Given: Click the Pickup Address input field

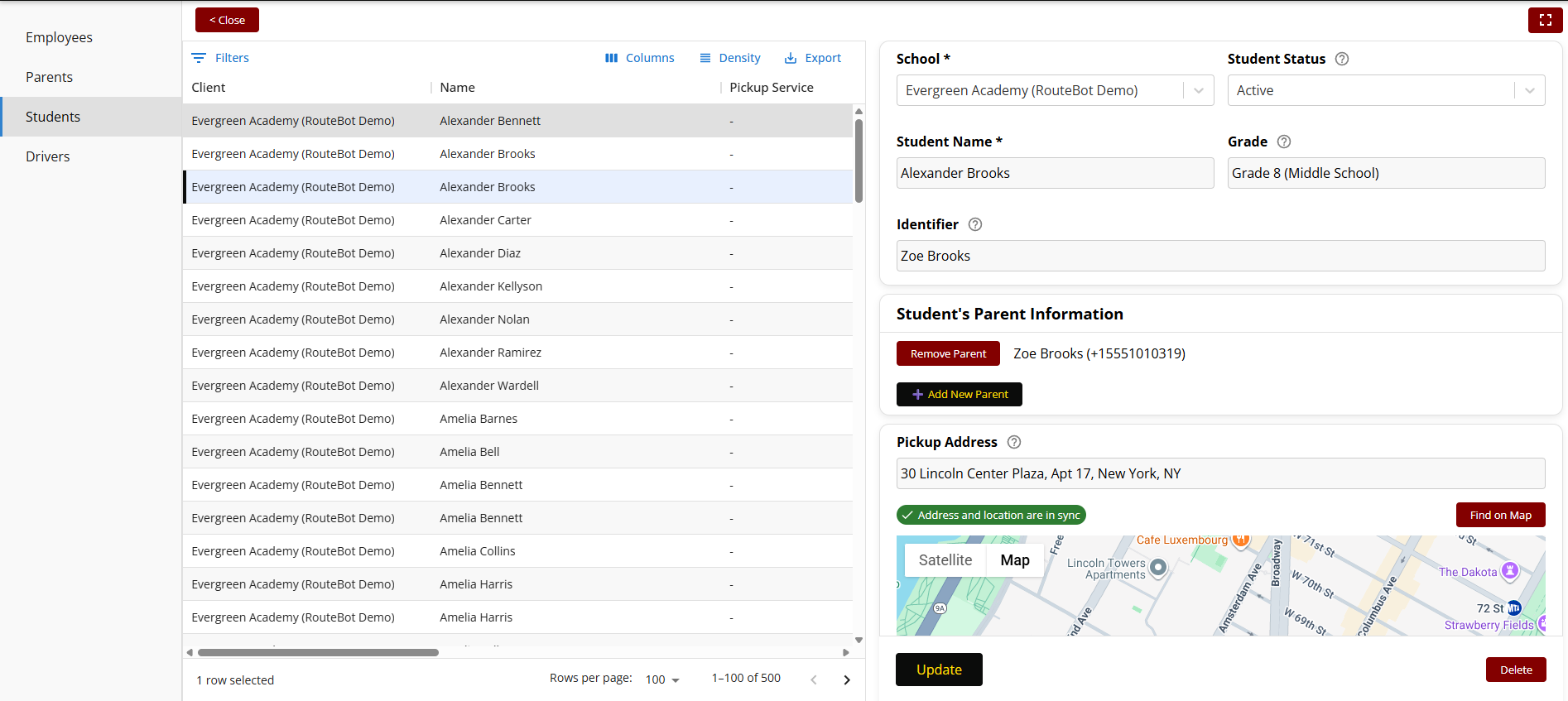Looking at the screenshot, I should pyautogui.click(x=1220, y=473).
